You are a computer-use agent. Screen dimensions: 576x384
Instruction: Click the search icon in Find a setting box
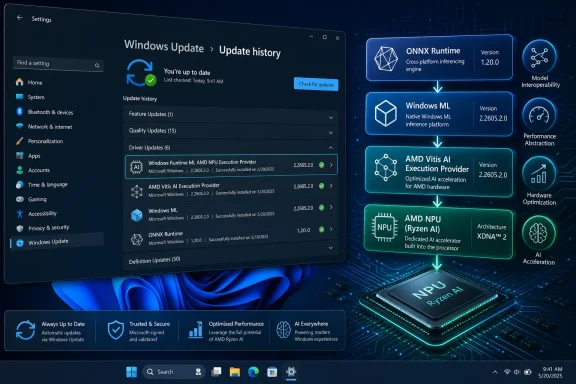(97, 65)
